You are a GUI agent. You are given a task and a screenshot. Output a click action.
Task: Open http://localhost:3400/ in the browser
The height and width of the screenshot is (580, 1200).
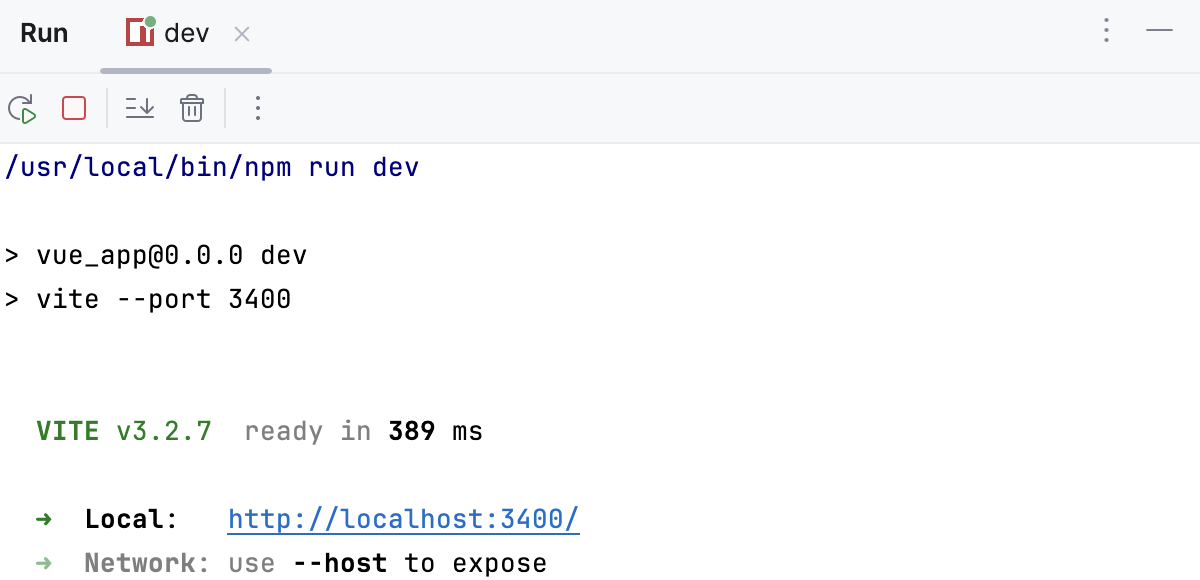point(403,519)
